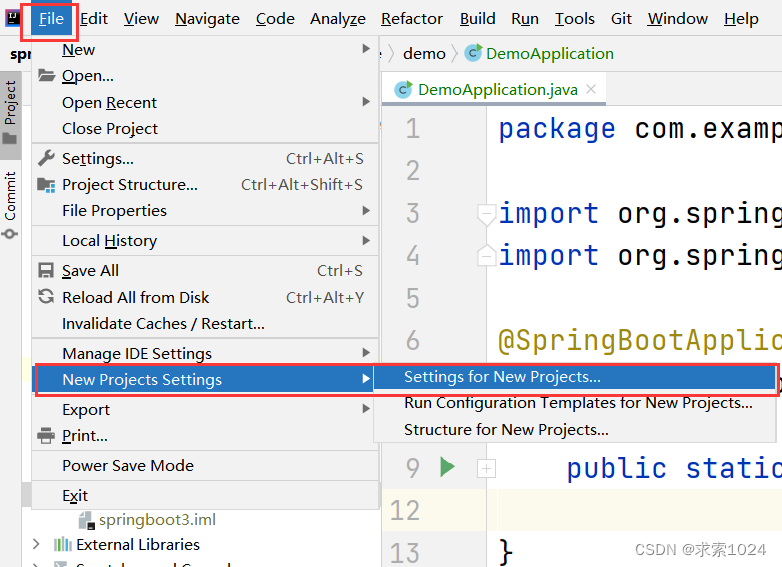Open the Project tool window tab
782x567 pixels.
(x=10, y=115)
